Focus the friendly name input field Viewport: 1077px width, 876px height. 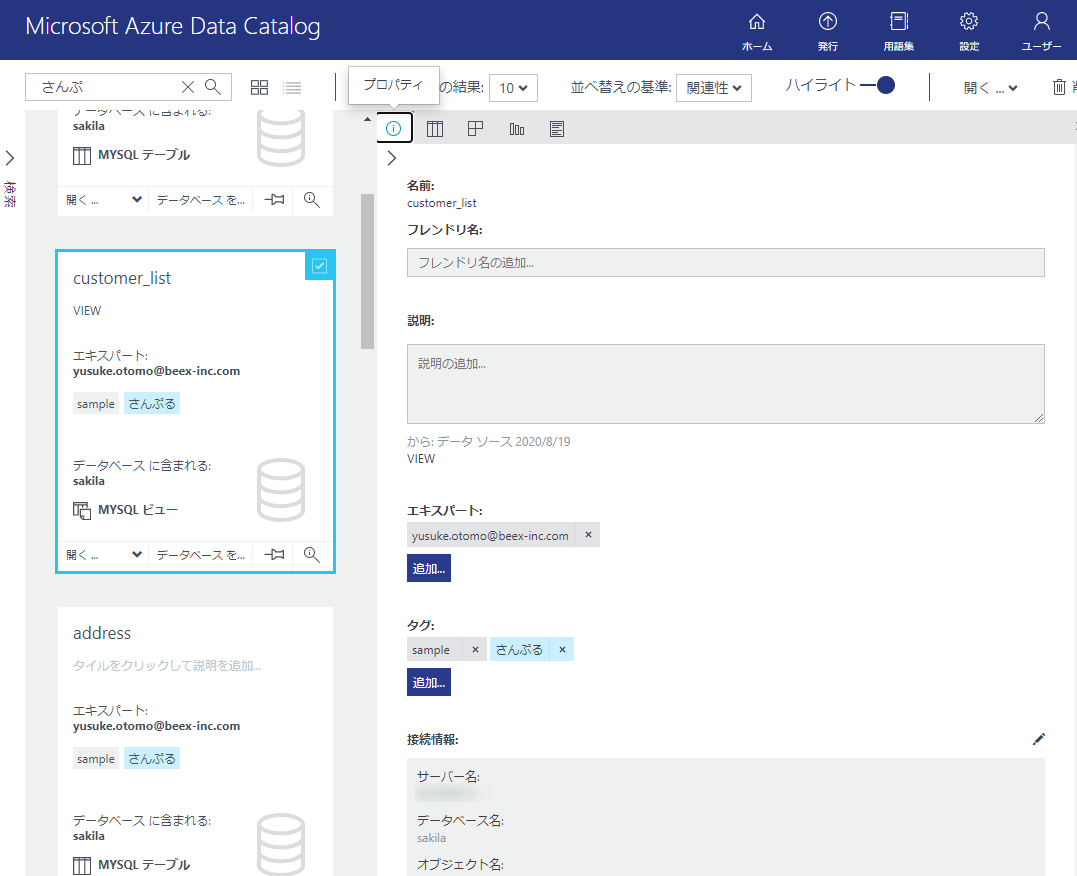coord(725,262)
